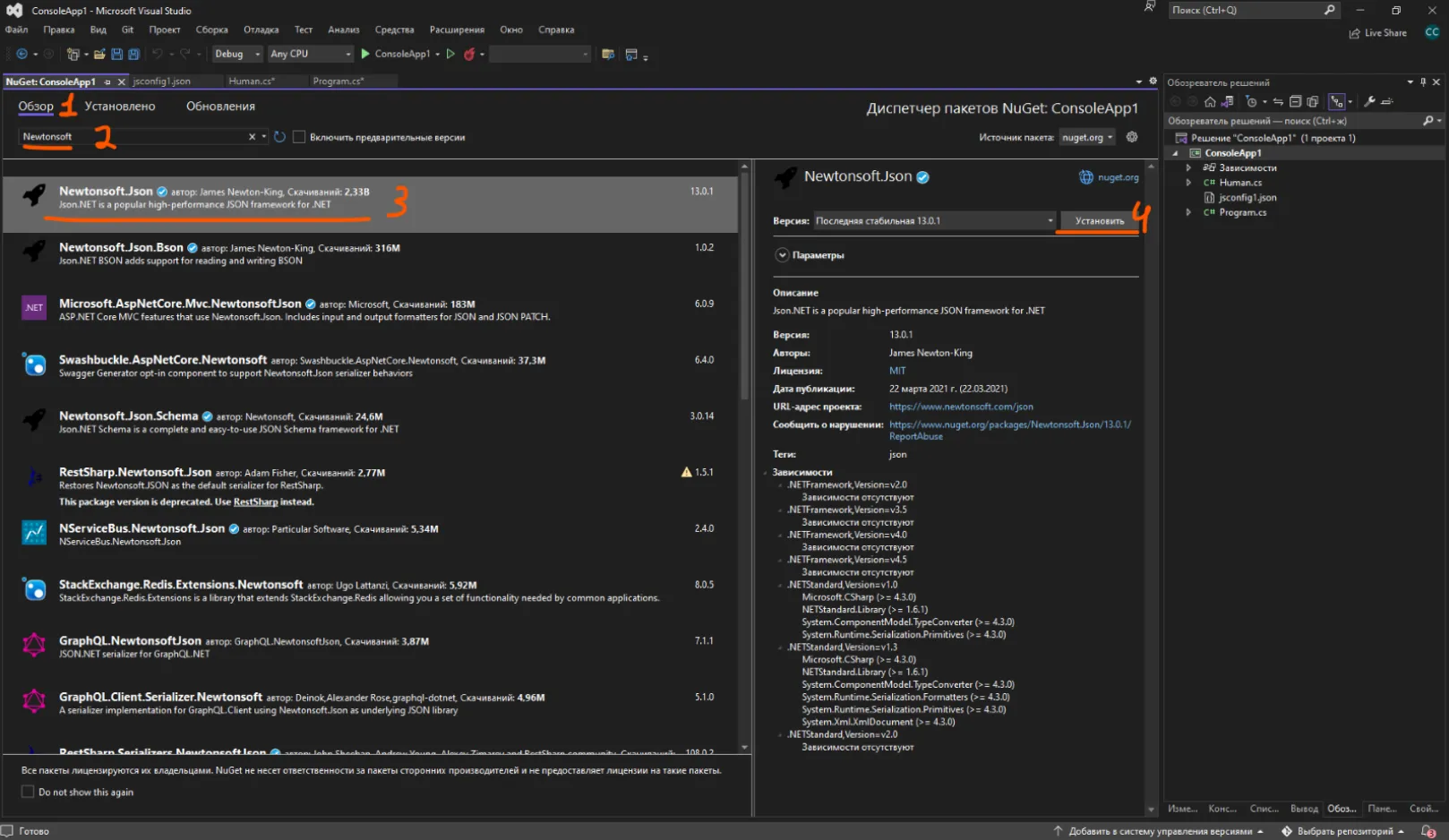Pin the Solution Explorer panel
Viewport: 1449px width, 840px height.
click(1423, 81)
